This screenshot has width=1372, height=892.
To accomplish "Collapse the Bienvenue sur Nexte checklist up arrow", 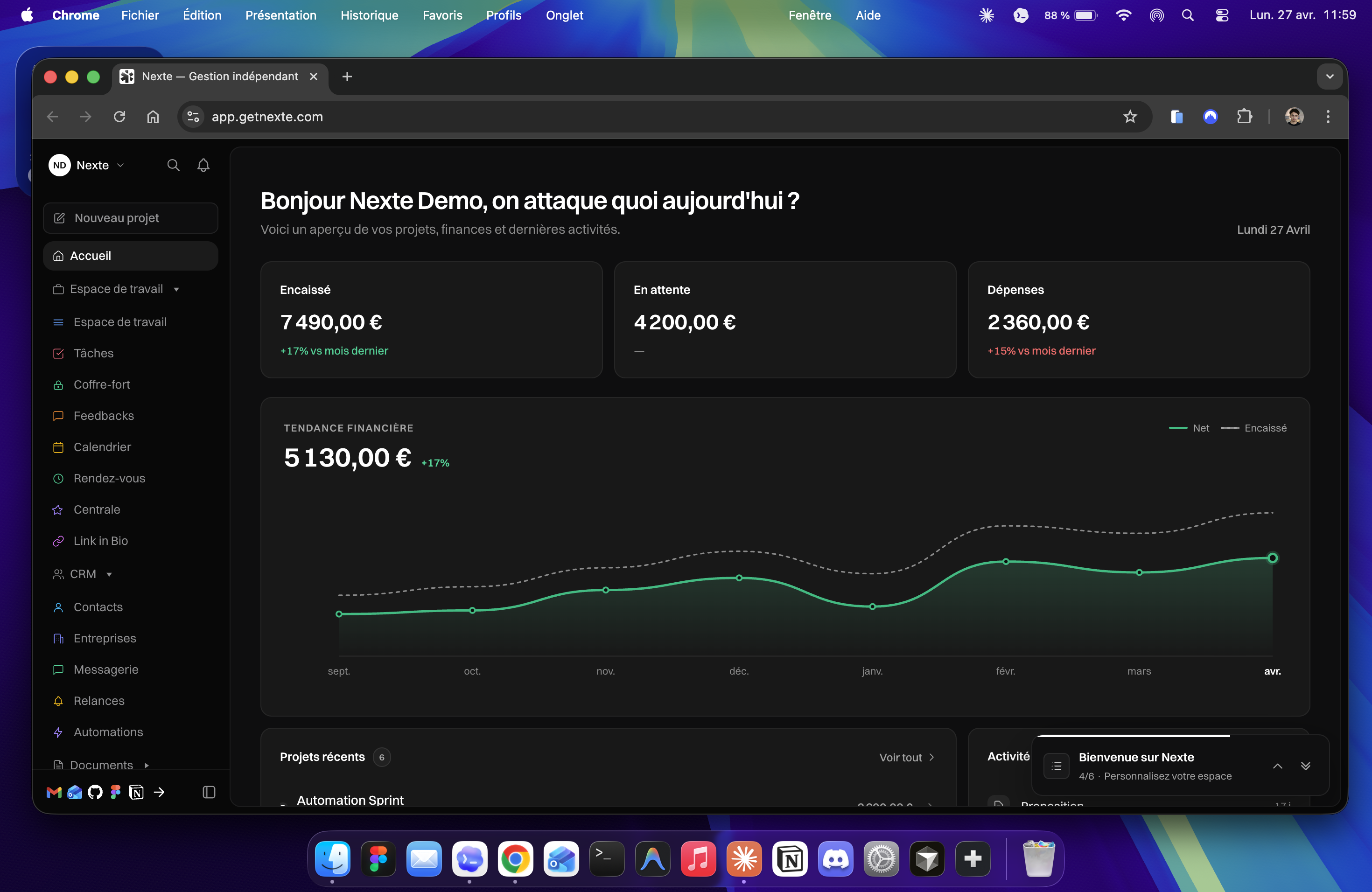I will click(1277, 766).
